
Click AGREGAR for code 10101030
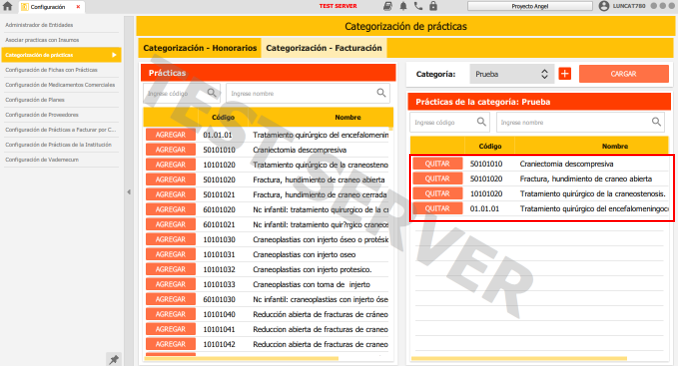(171, 239)
